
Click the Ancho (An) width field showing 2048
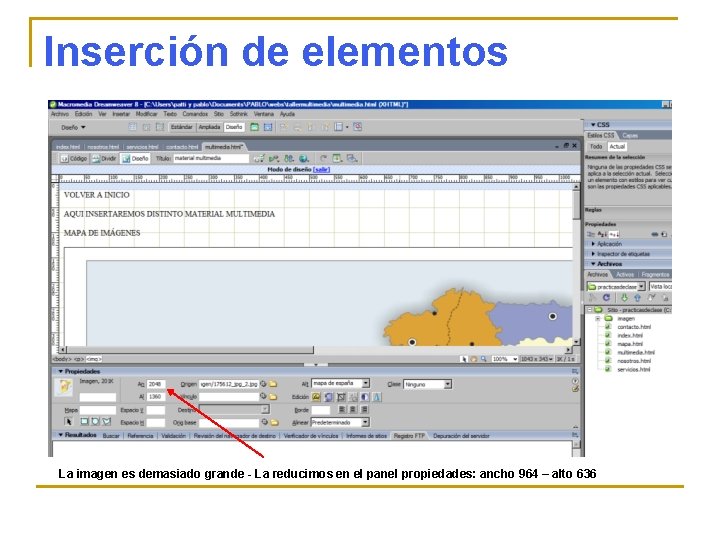pyautogui.click(x=156, y=384)
